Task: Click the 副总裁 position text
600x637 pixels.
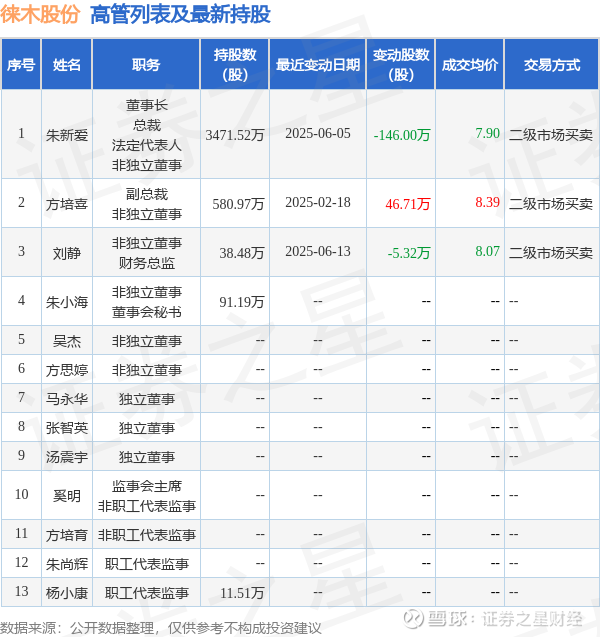Action: [147, 194]
